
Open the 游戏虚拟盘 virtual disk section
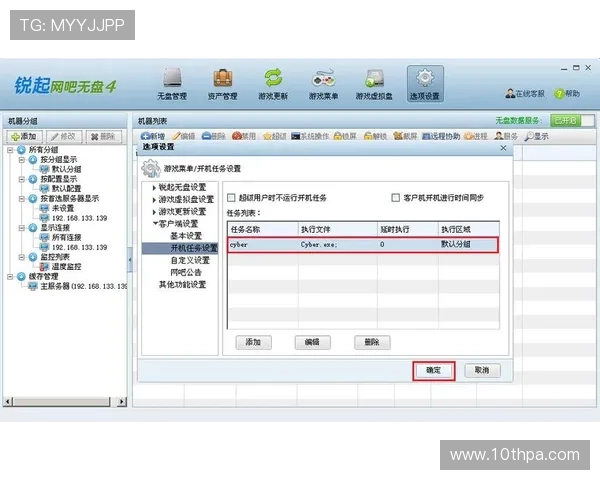pyautogui.click(x=374, y=84)
